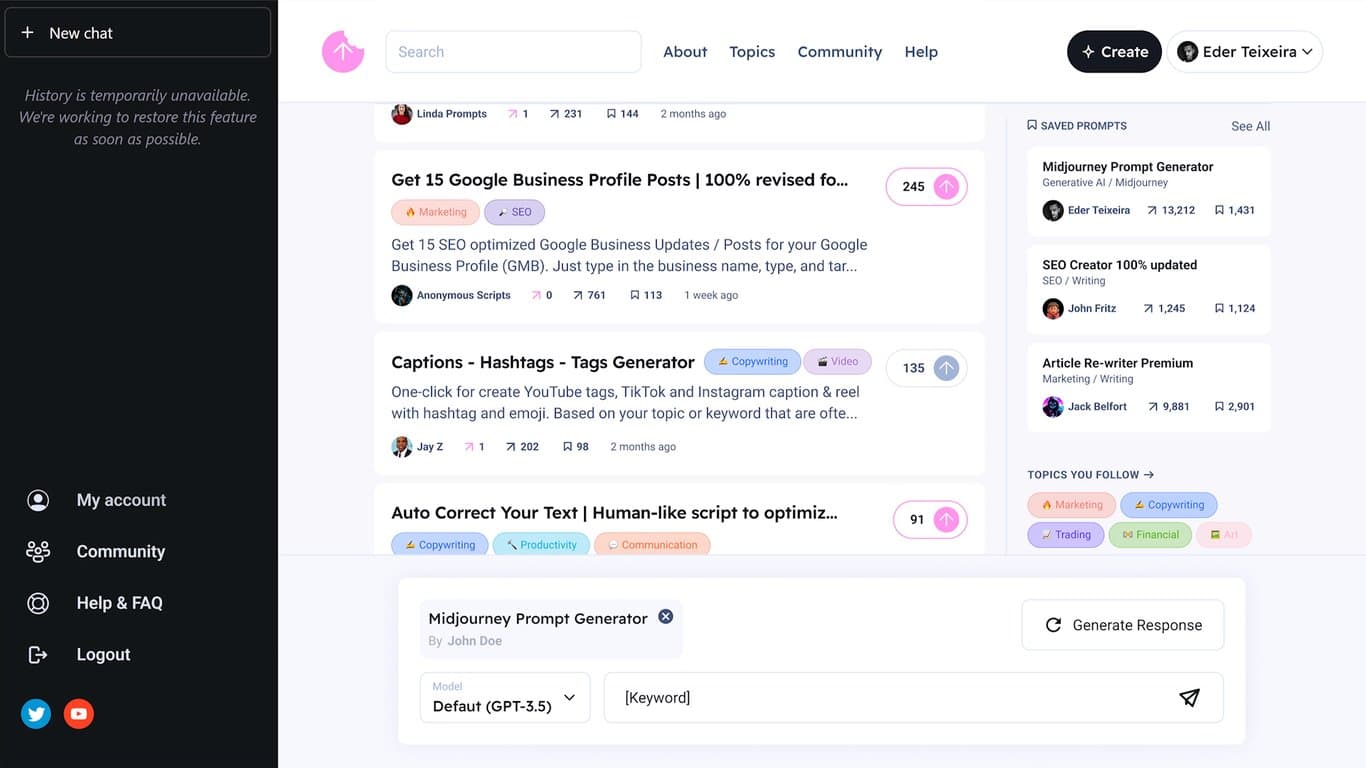
Task: Select the Trading topic tag
Action: pyautogui.click(x=1066, y=535)
